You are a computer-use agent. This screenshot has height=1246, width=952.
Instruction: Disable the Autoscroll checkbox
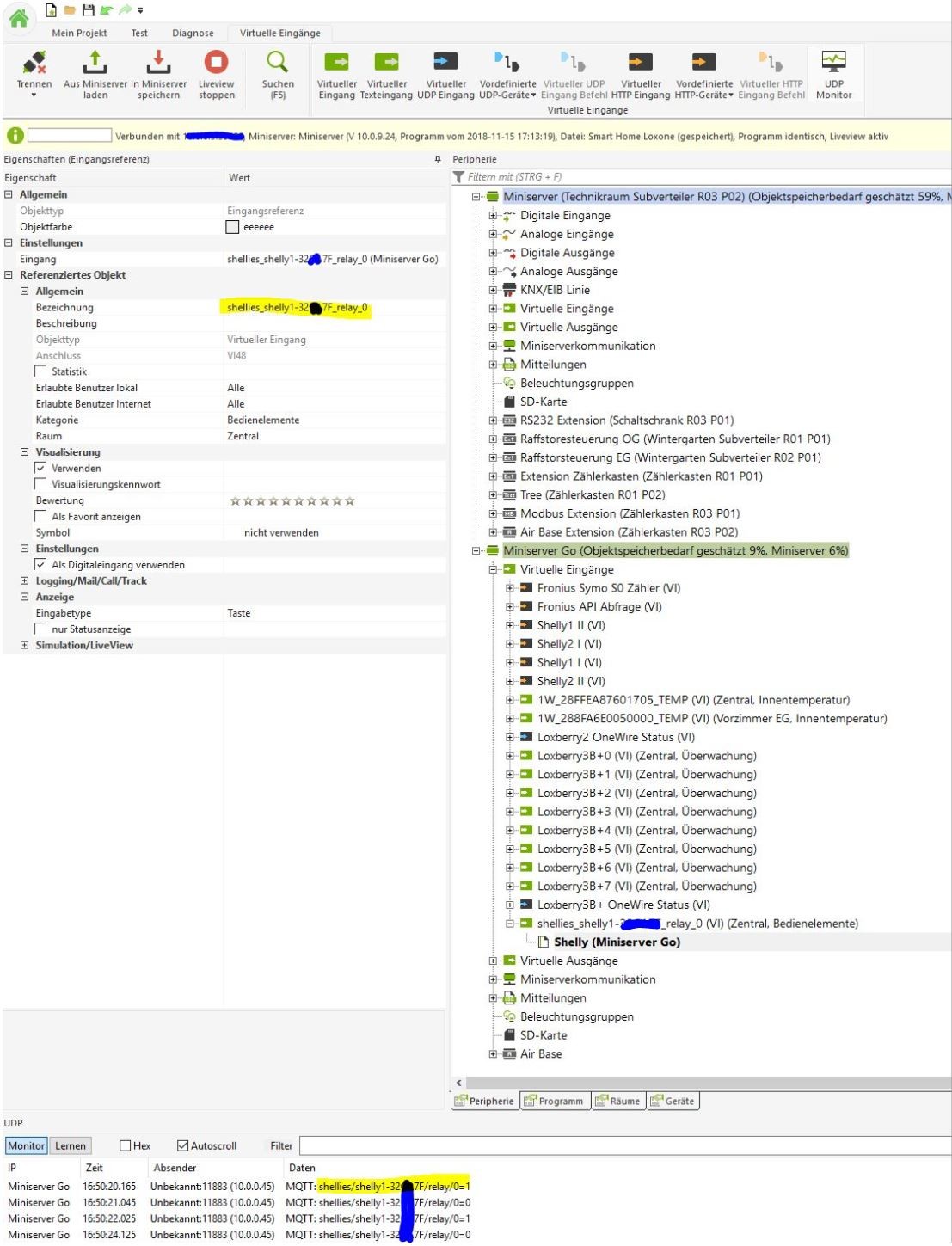pyautogui.click(x=182, y=1145)
